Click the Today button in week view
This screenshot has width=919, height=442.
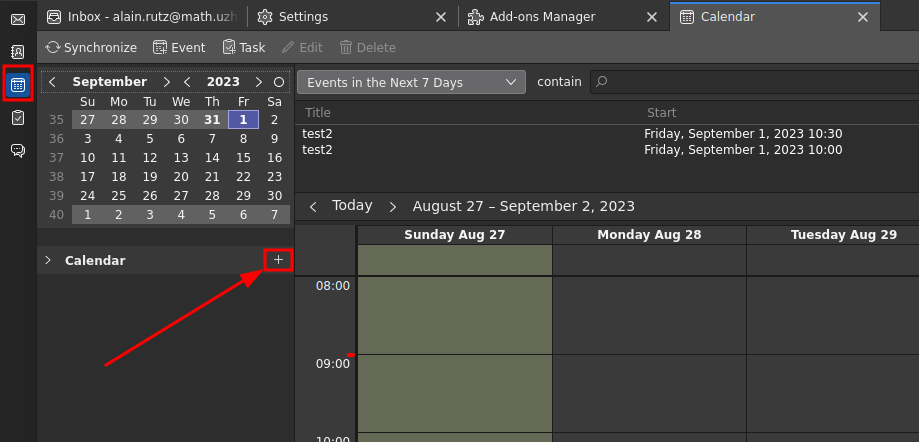coord(352,206)
